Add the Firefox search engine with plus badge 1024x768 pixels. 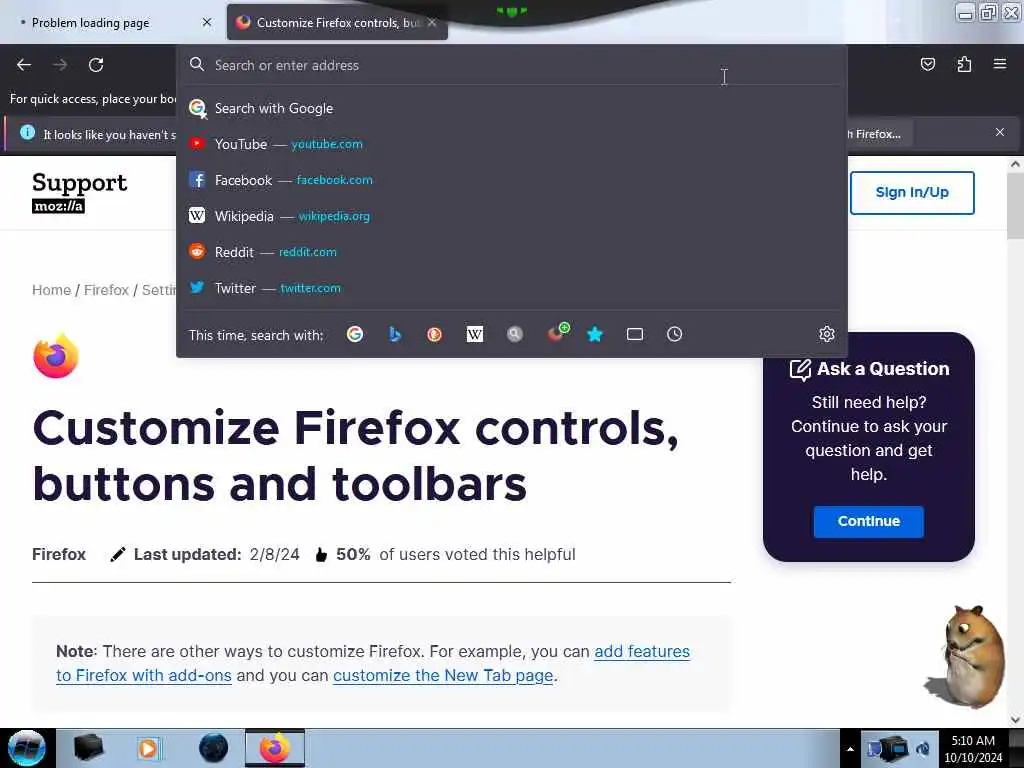[558, 332]
